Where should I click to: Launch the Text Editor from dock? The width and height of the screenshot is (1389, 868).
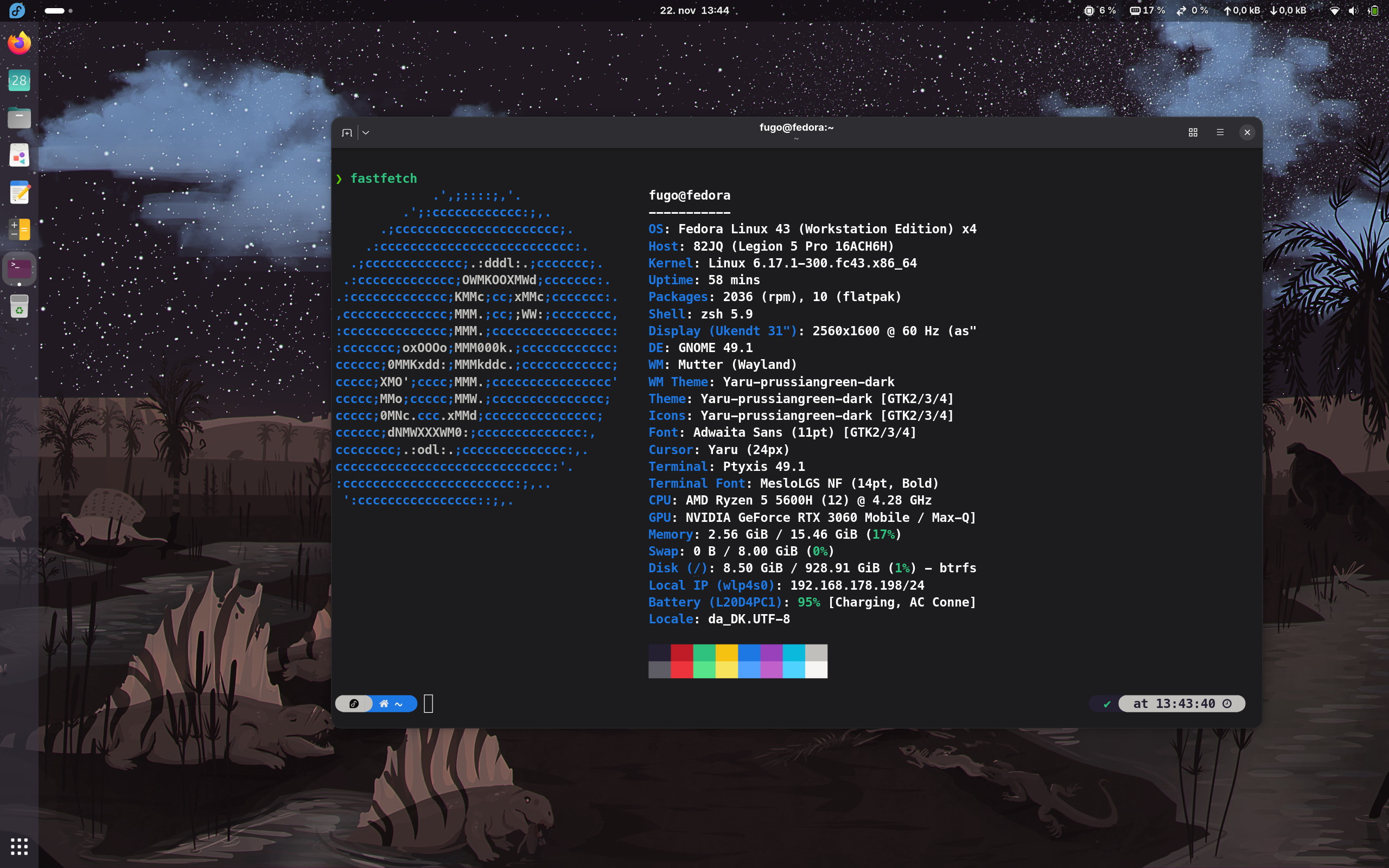click(20, 193)
